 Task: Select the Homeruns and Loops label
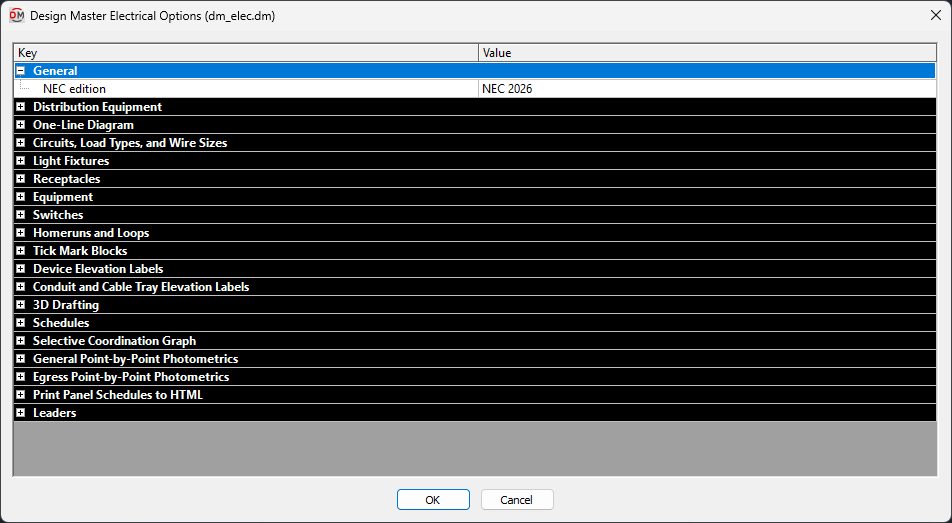click(x=91, y=233)
